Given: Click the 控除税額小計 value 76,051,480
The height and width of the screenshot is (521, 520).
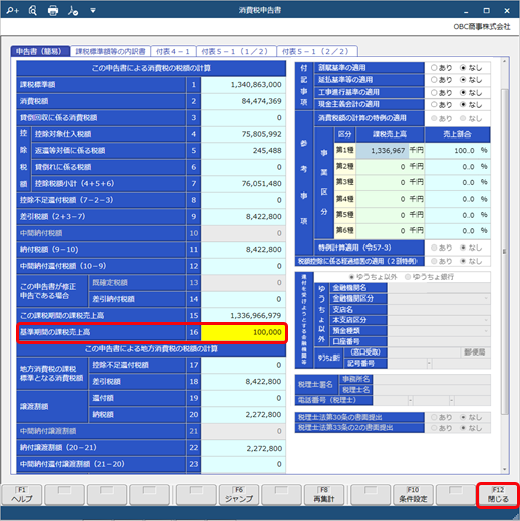Looking at the screenshot, I should 243,184.
